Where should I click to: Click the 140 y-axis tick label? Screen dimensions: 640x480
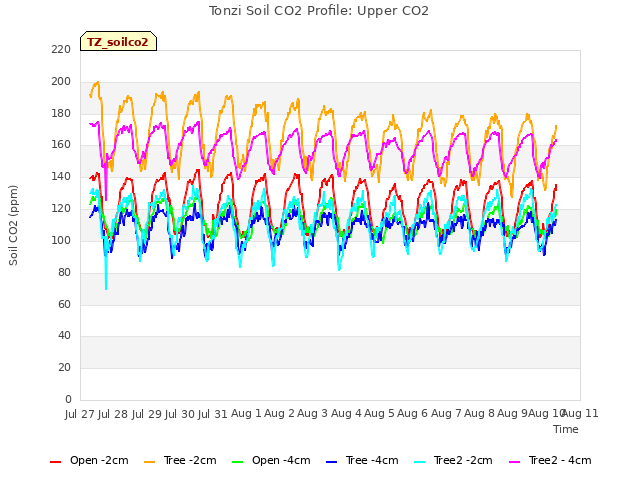[x=61, y=177]
